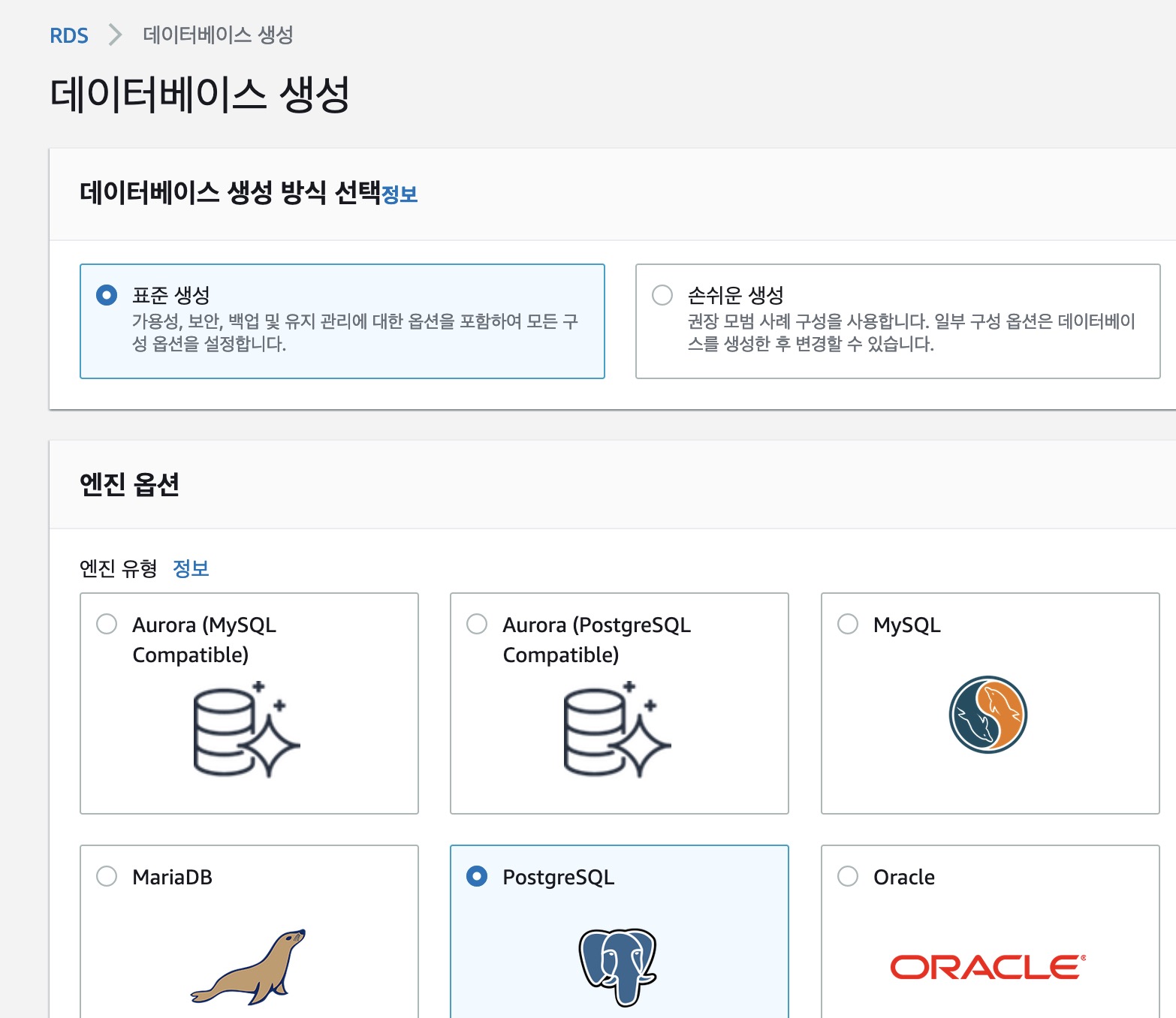This screenshot has height=1018, width=1176.
Task: Click the 데이터베이스 생성 방식 선택 heading
Action: click(x=231, y=193)
